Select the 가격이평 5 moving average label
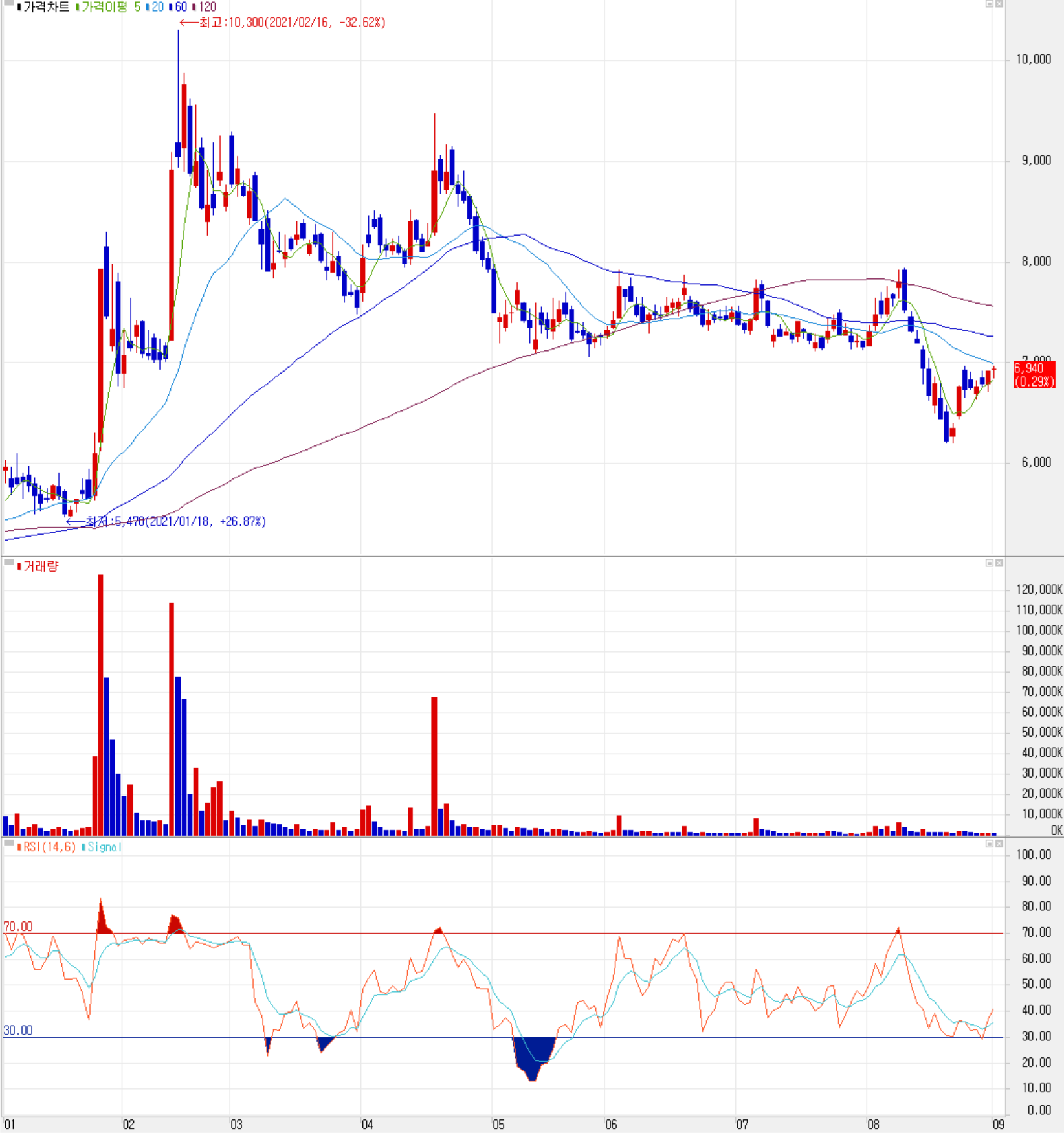This screenshot has width=1064, height=1133. (x=111, y=7)
